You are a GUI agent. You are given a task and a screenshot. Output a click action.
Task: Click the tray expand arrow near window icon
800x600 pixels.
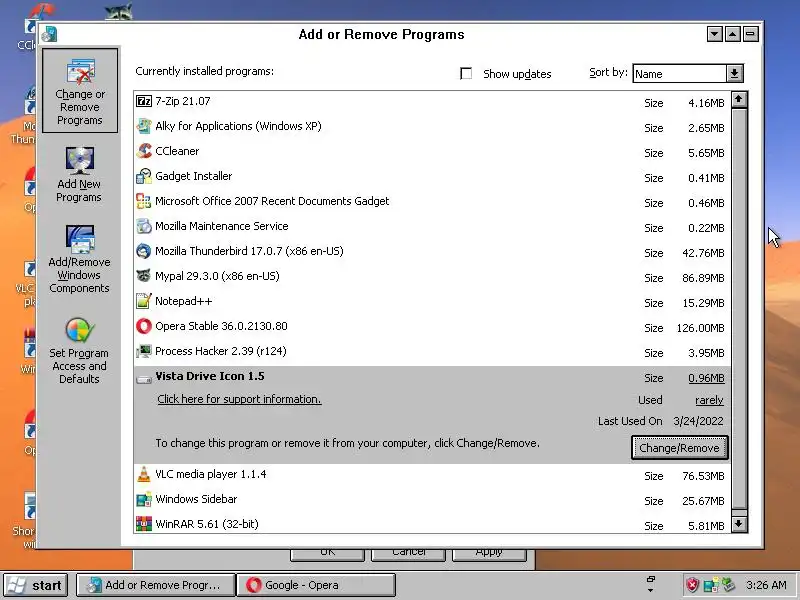(x=651, y=590)
